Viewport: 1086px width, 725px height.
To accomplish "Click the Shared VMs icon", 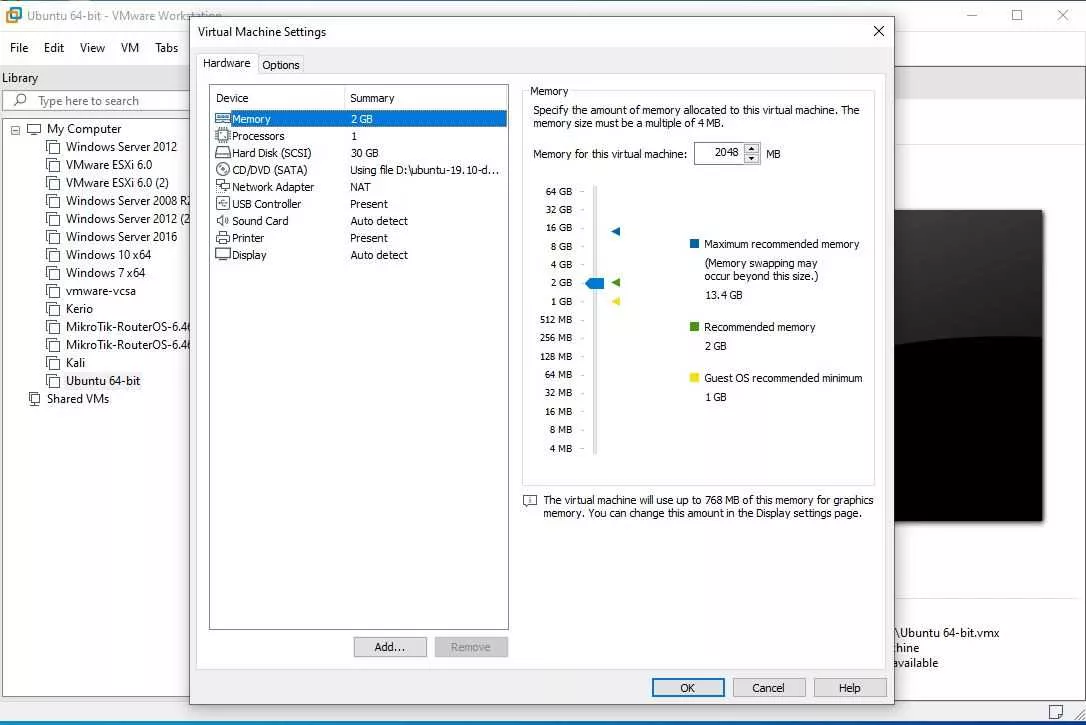I will tap(34, 399).
